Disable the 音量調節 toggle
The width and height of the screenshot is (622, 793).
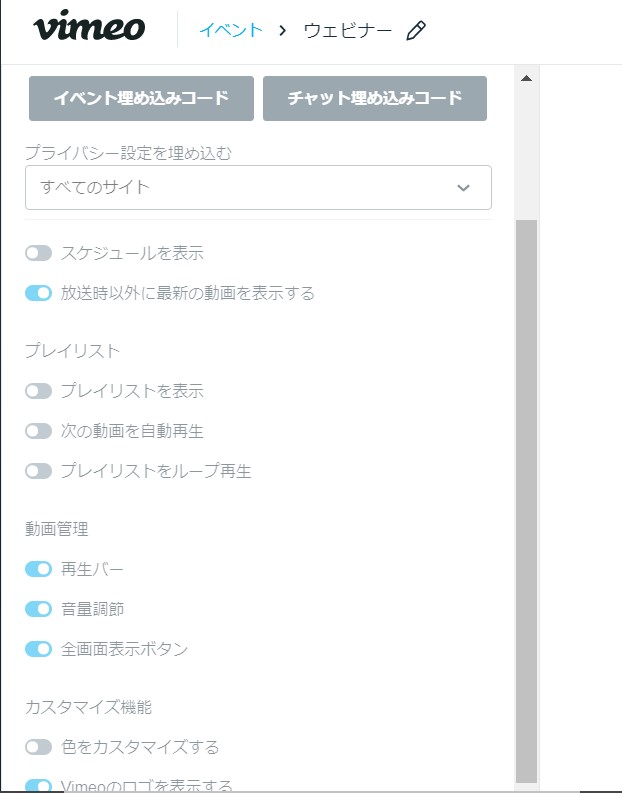tap(38, 609)
